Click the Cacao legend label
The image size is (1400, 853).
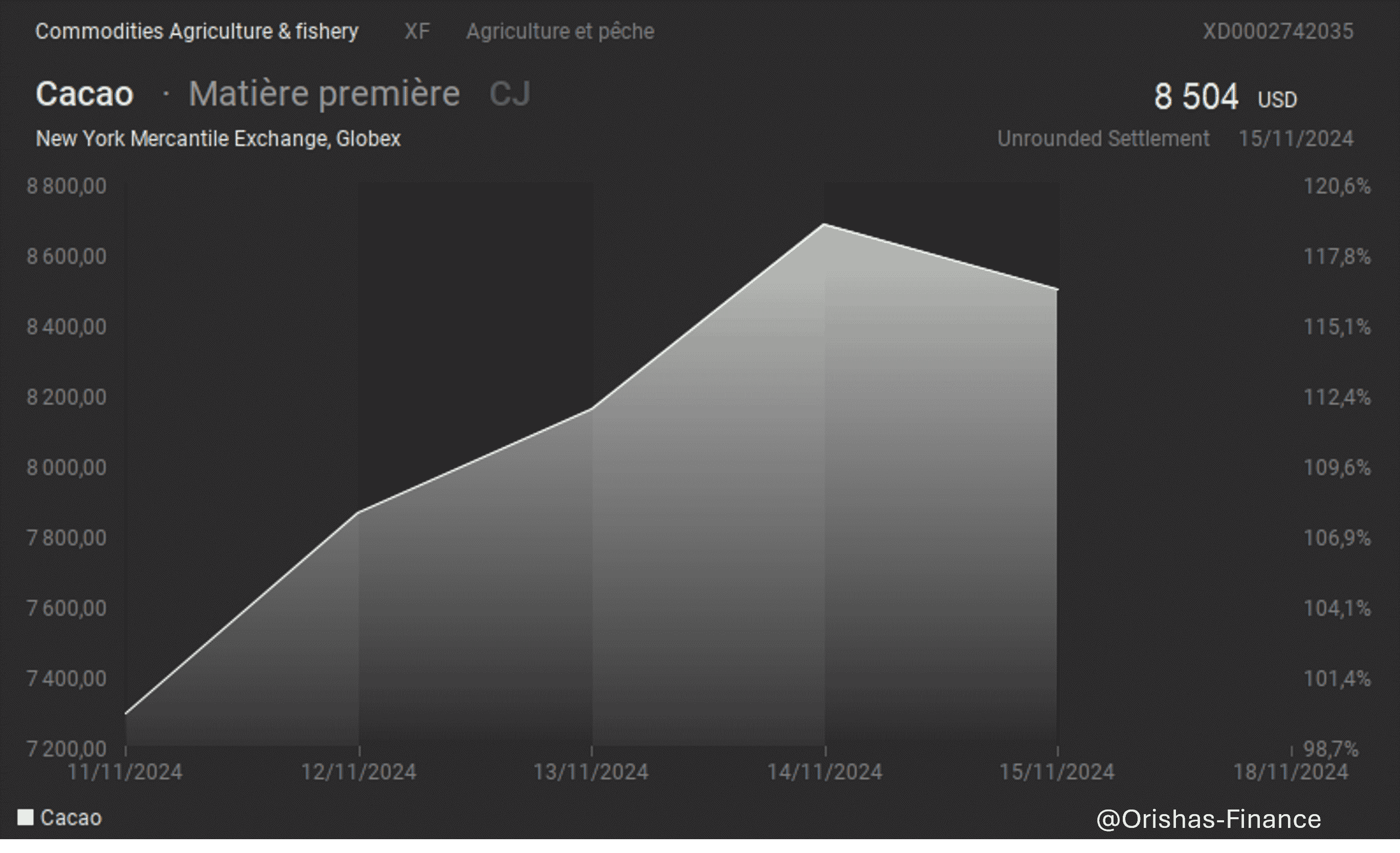click(71, 818)
